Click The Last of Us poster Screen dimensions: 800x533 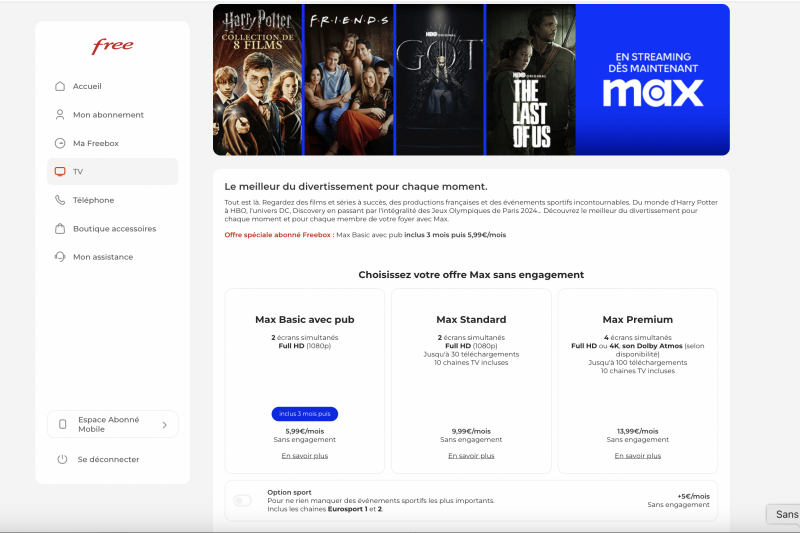pyautogui.click(x=530, y=80)
